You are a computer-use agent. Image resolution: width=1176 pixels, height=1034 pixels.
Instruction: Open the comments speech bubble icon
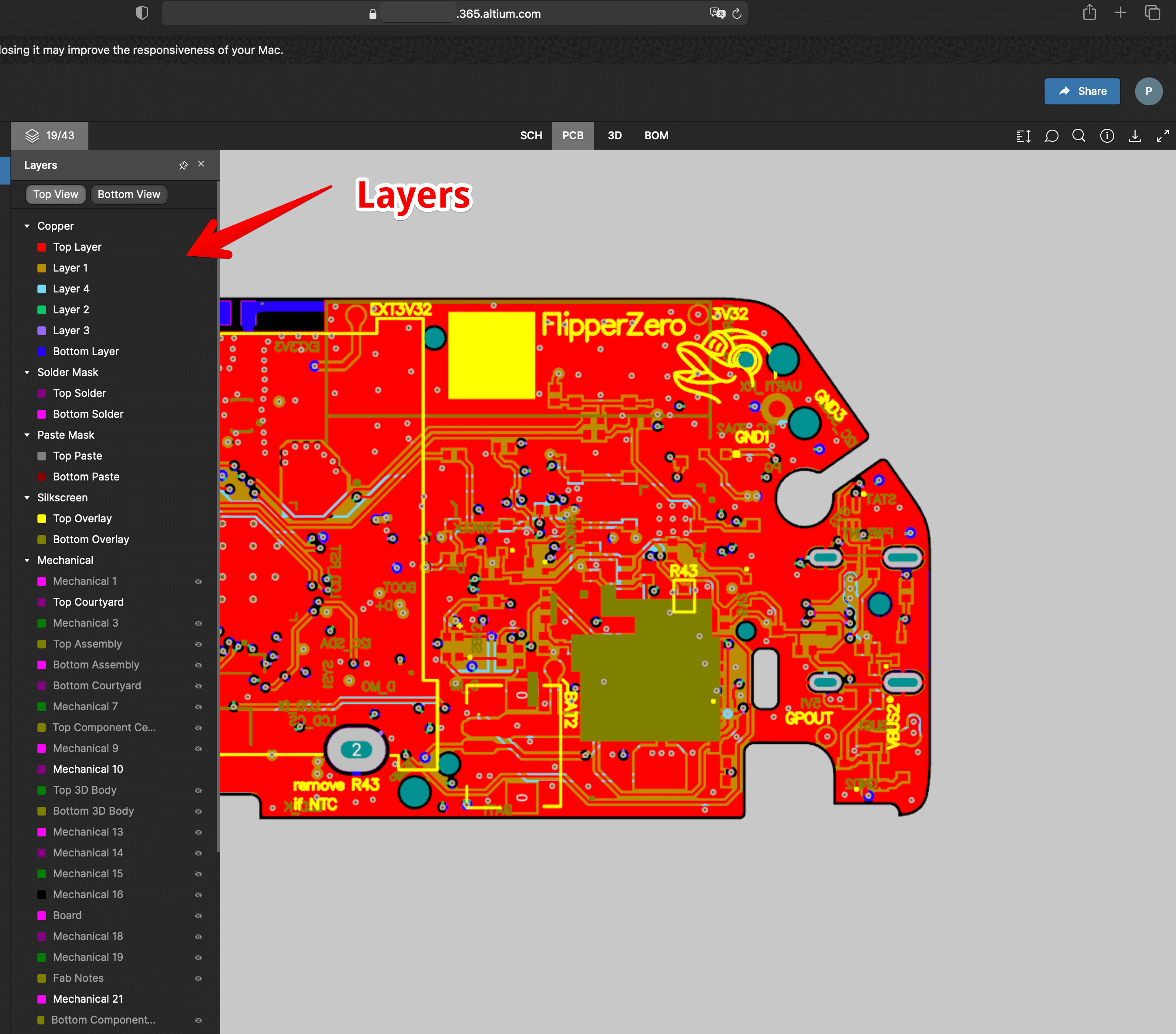1052,136
